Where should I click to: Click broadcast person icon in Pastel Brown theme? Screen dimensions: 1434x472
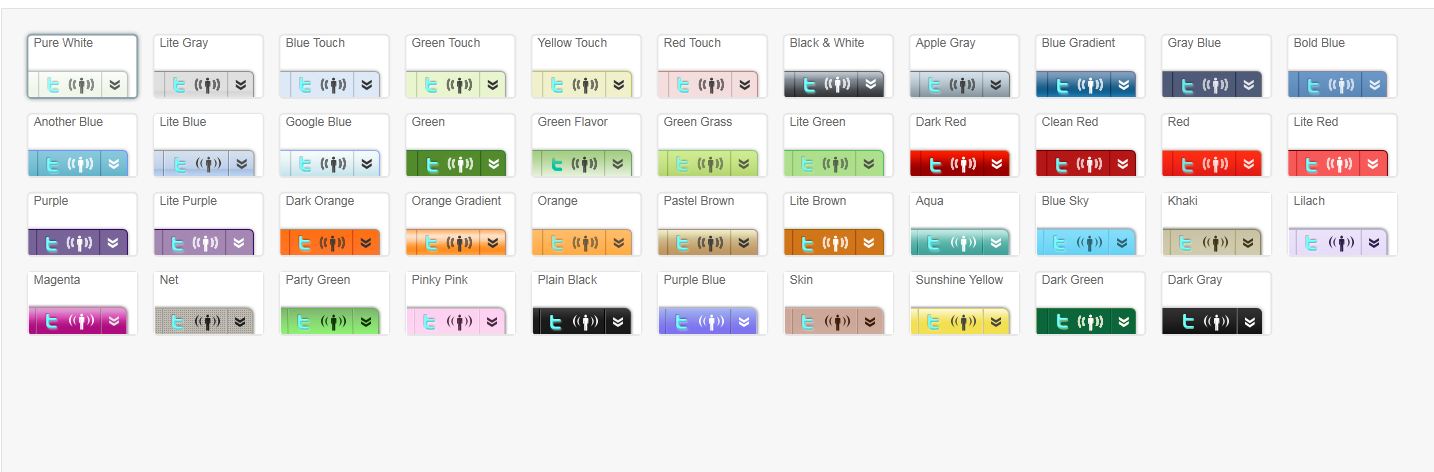point(711,243)
